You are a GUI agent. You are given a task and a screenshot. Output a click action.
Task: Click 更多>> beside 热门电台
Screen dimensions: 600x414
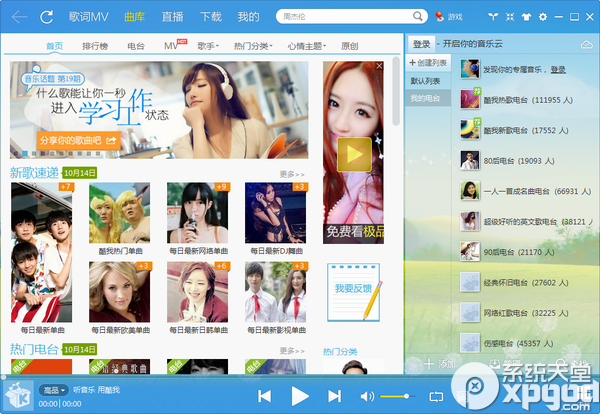(292, 351)
